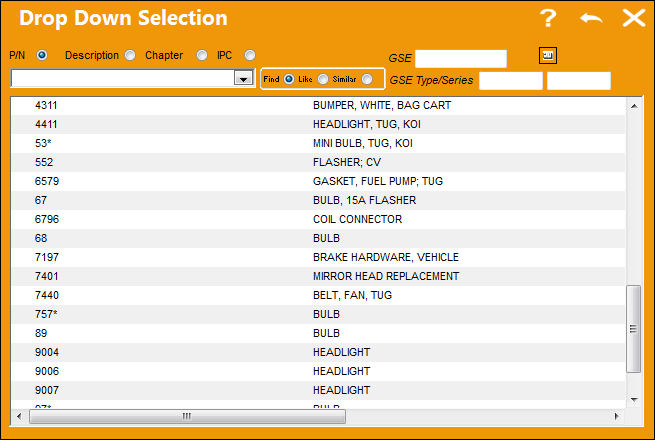Select the IPC radio button
Viewport: 655px width, 440px height.
[250, 55]
